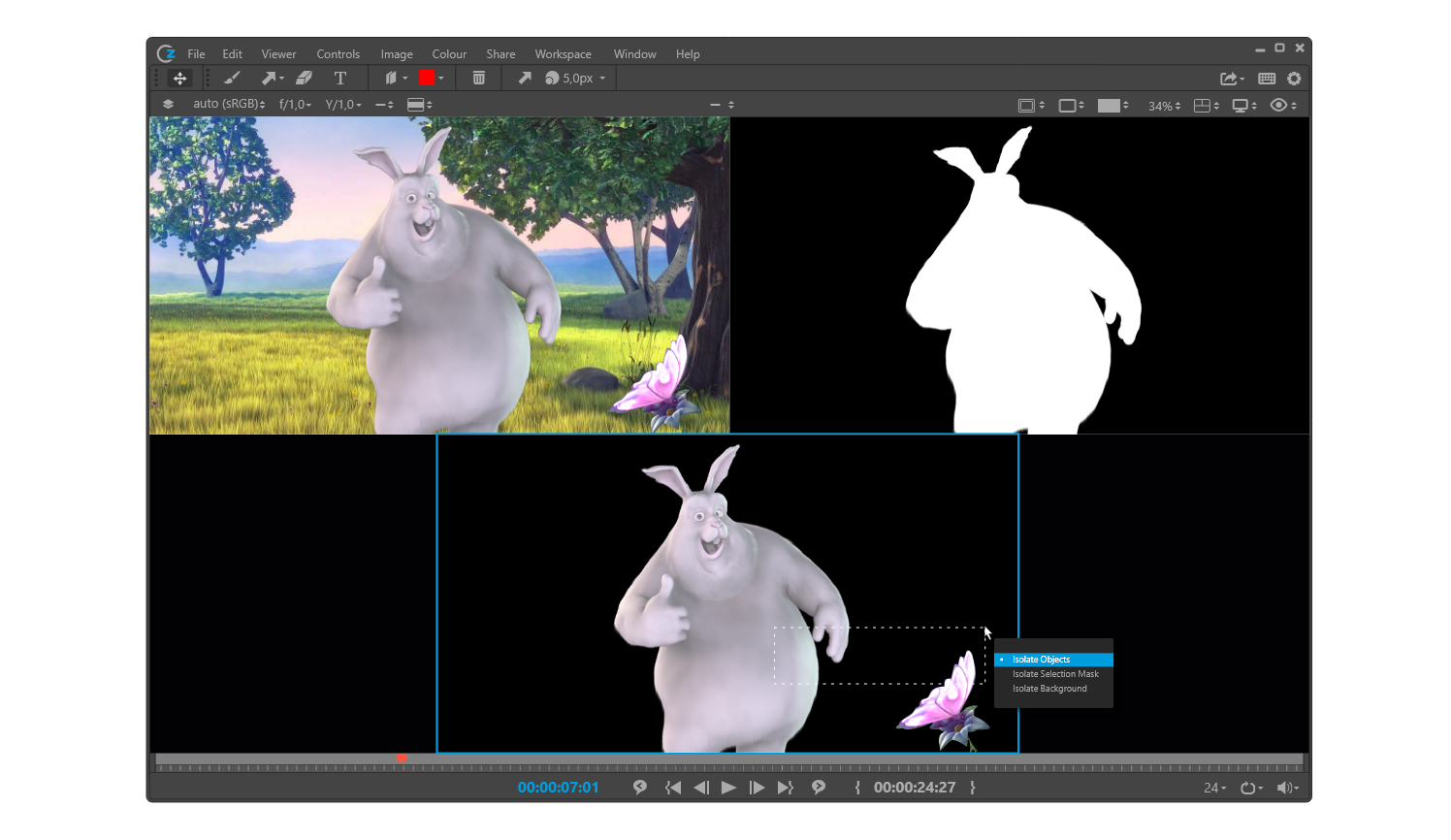Screen dimensions: 1451x840
Task: Play the video
Action: tap(728, 788)
